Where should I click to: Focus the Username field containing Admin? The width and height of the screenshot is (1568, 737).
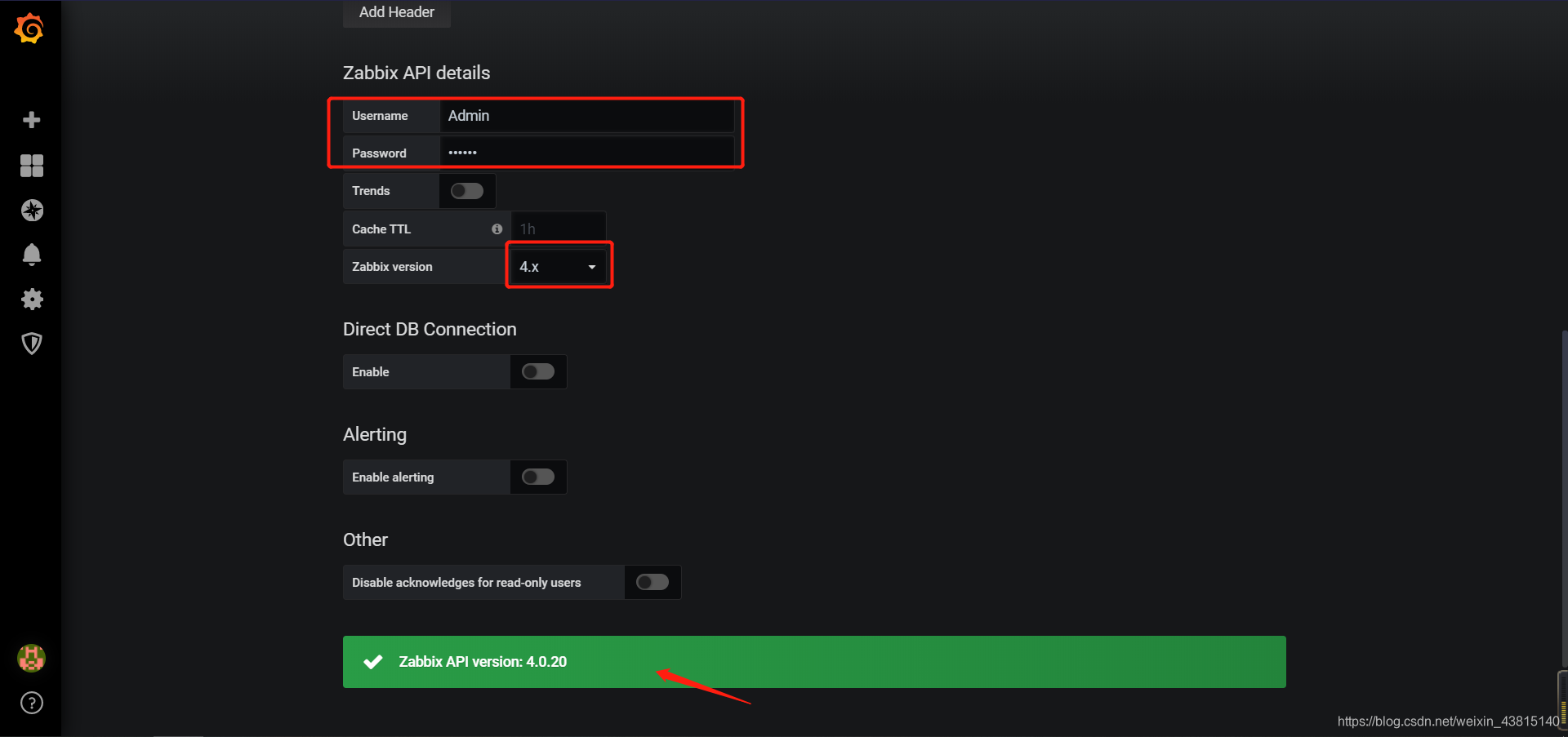pos(587,116)
